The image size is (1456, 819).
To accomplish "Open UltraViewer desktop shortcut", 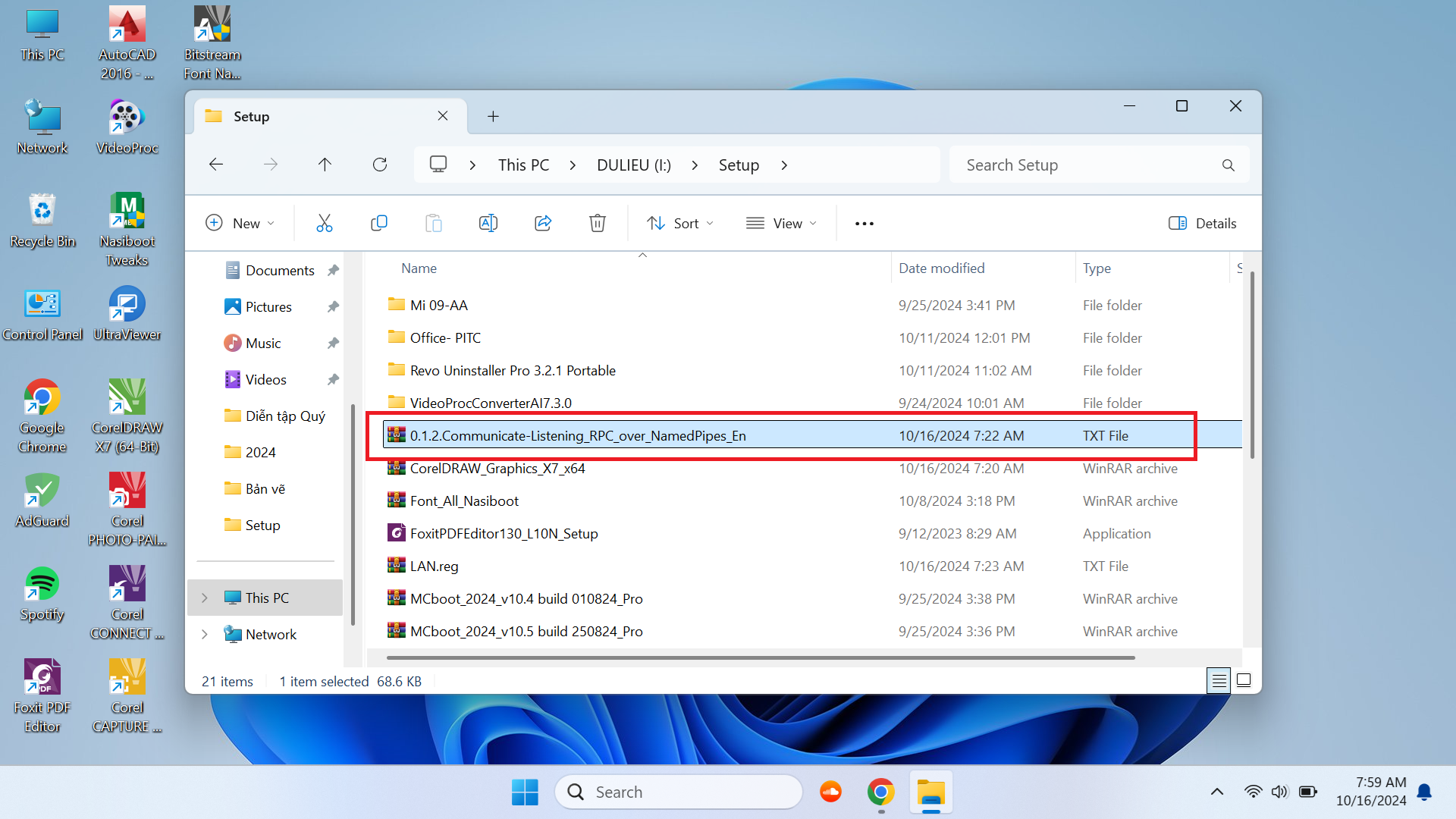I will pyautogui.click(x=127, y=314).
